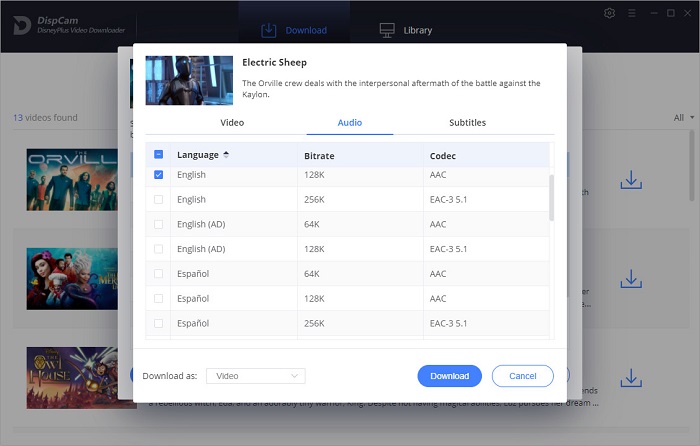Toggle the select-all audio tracks checkbox
Screen dimensions: 700x446
158,154
